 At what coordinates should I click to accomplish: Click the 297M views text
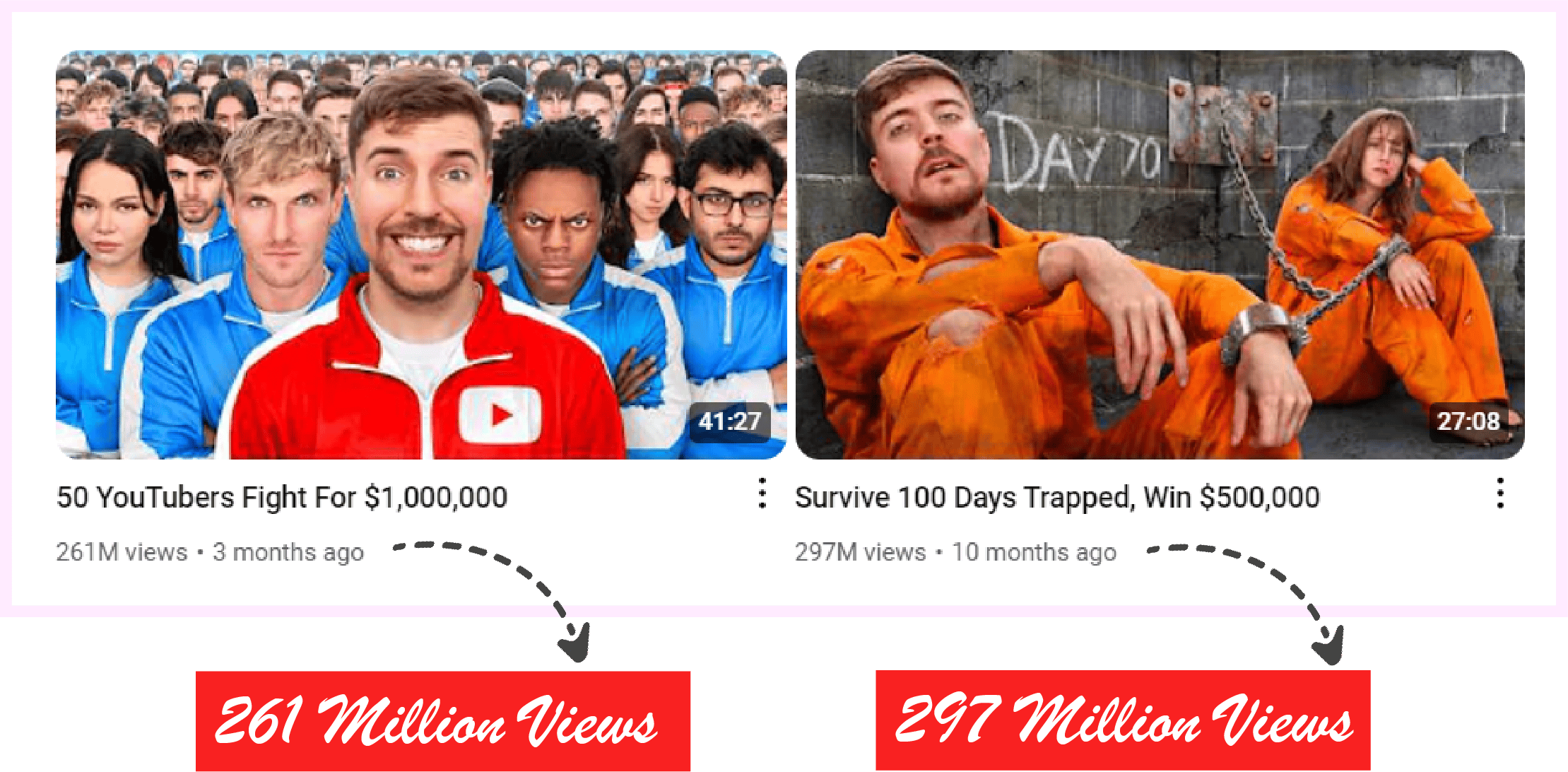(x=860, y=552)
